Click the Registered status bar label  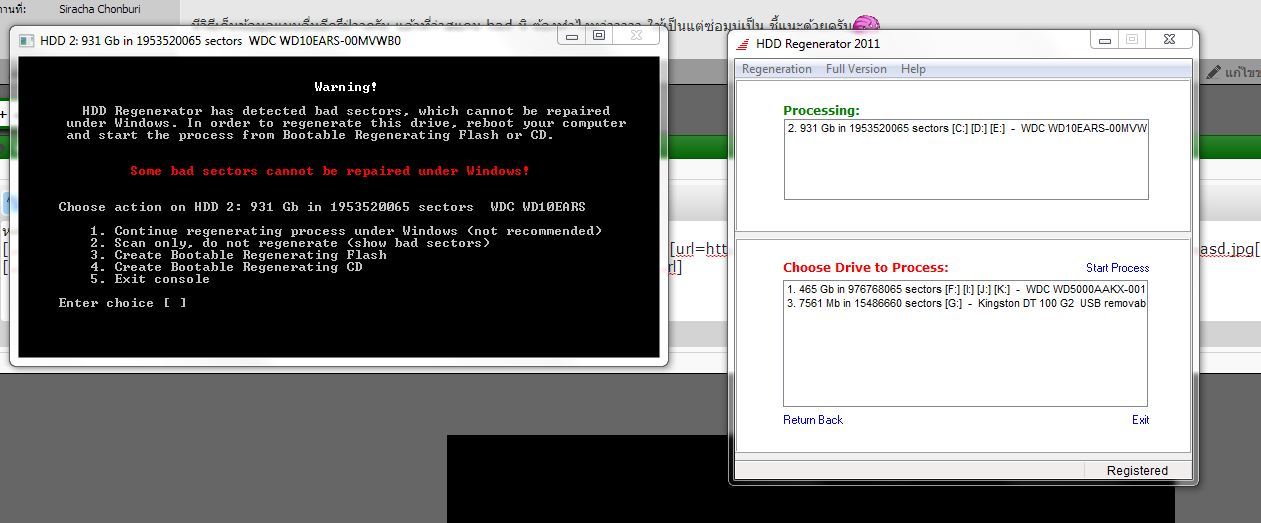(x=1137, y=471)
